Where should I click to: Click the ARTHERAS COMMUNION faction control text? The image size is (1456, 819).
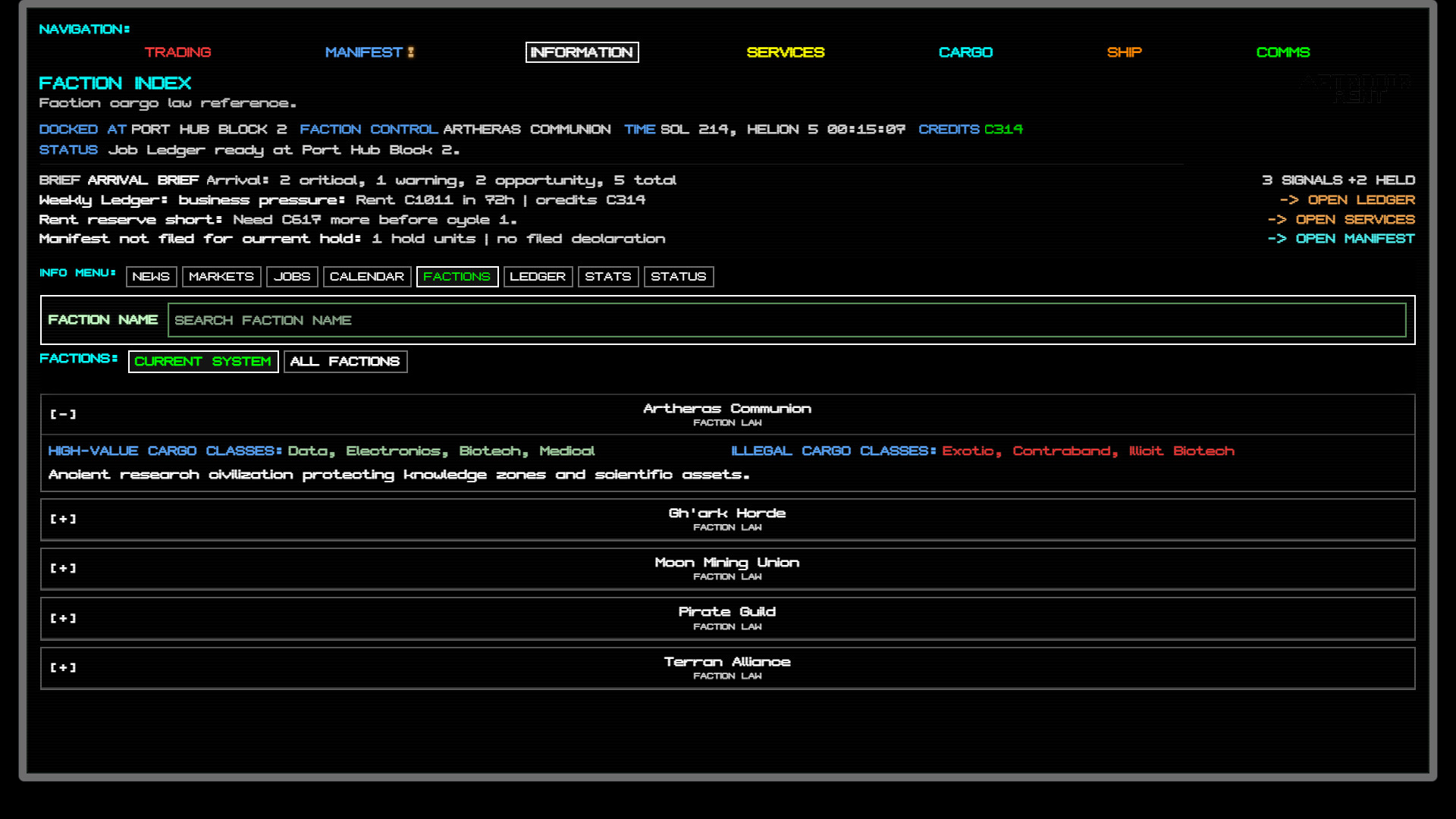click(x=527, y=129)
